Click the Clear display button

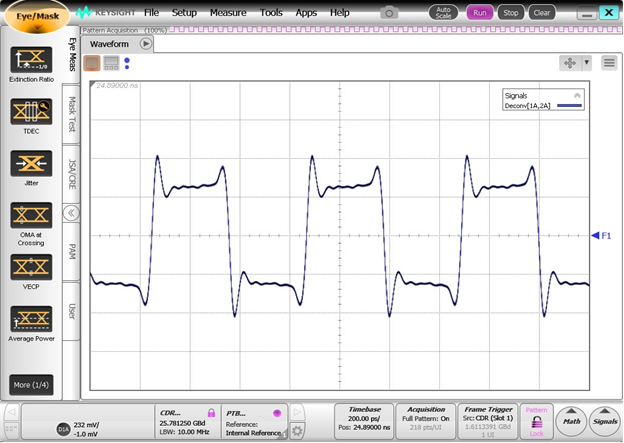pos(542,13)
